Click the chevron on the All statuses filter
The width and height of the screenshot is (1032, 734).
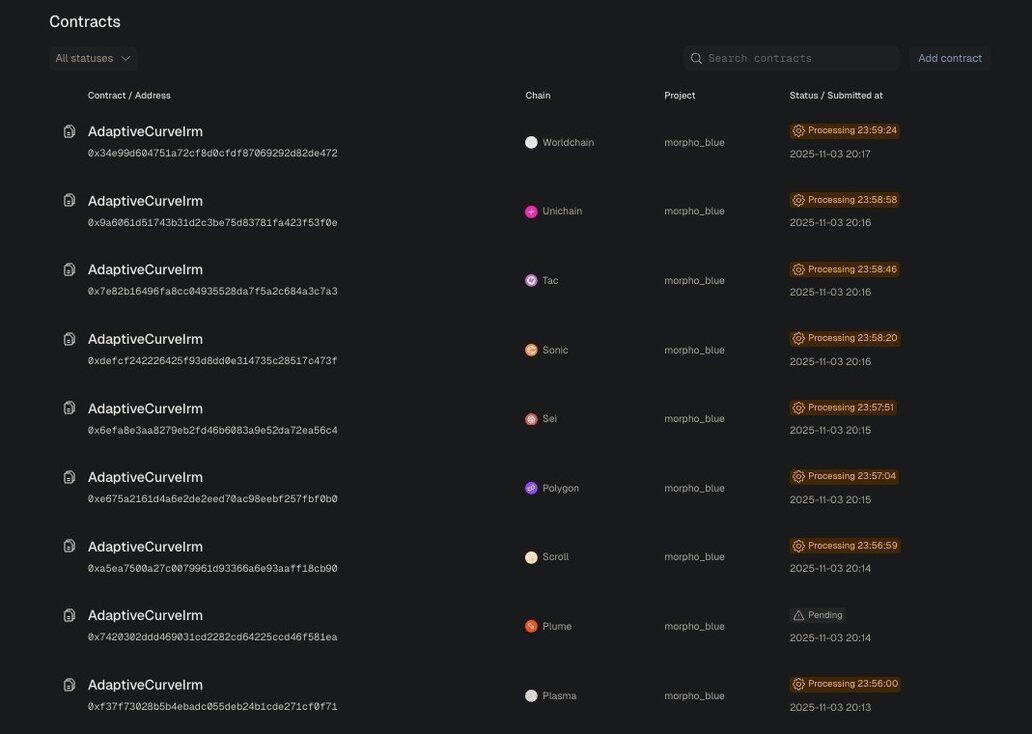tap(126, 58)
